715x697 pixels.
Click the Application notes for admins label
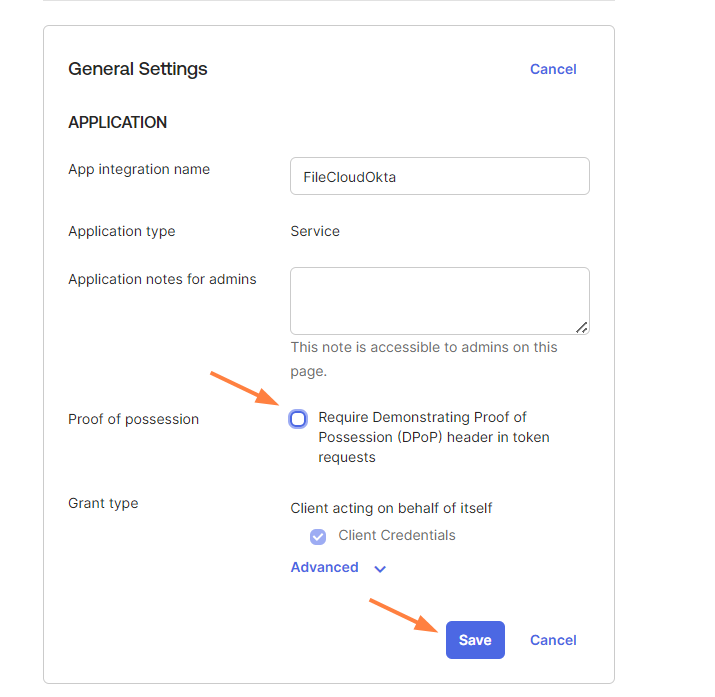click(162, 279)
